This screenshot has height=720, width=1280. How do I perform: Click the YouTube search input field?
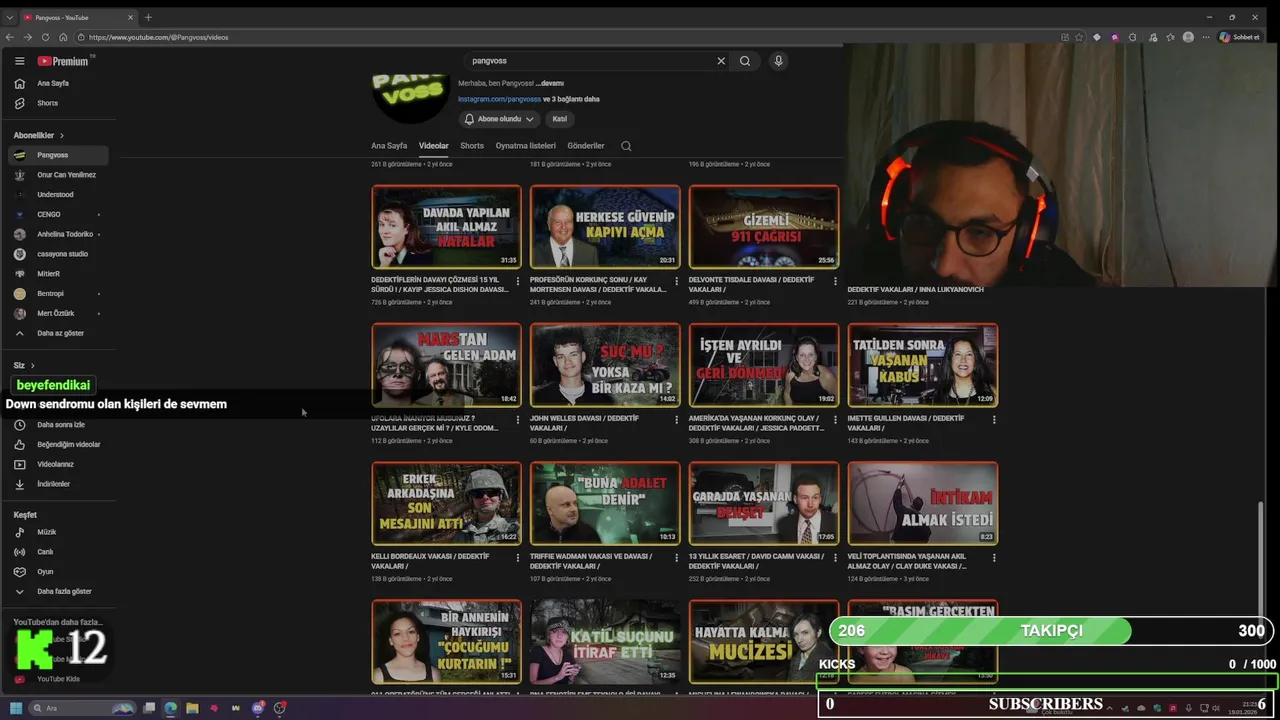[590, 61]
